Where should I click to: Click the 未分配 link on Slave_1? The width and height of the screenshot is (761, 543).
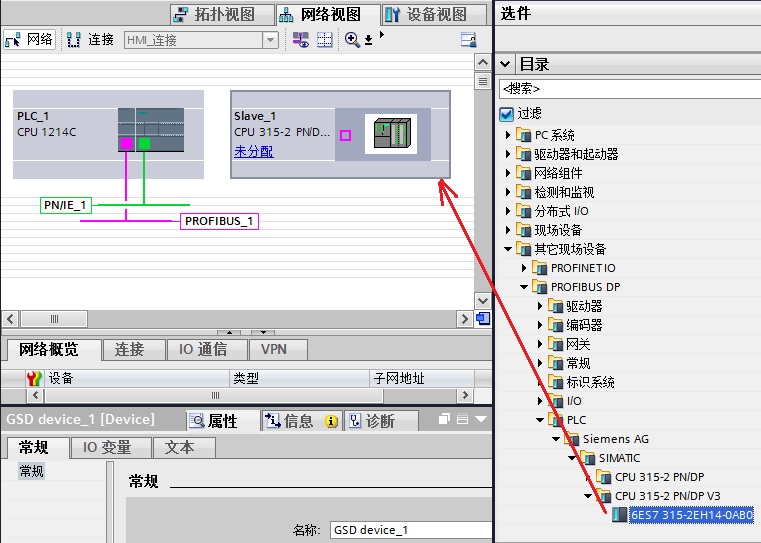254,151
